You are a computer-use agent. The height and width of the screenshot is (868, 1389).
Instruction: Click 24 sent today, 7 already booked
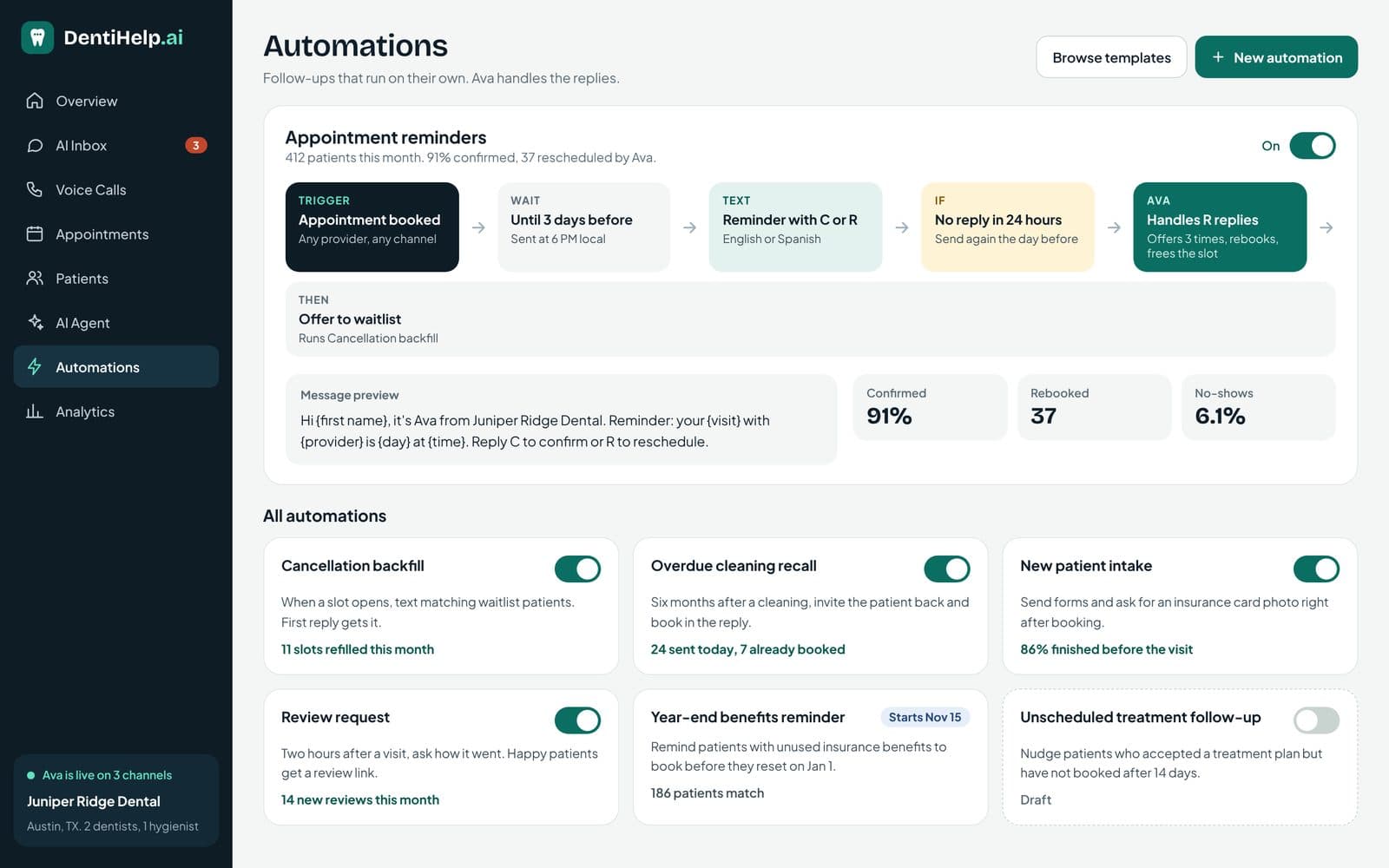coord(747,649)
